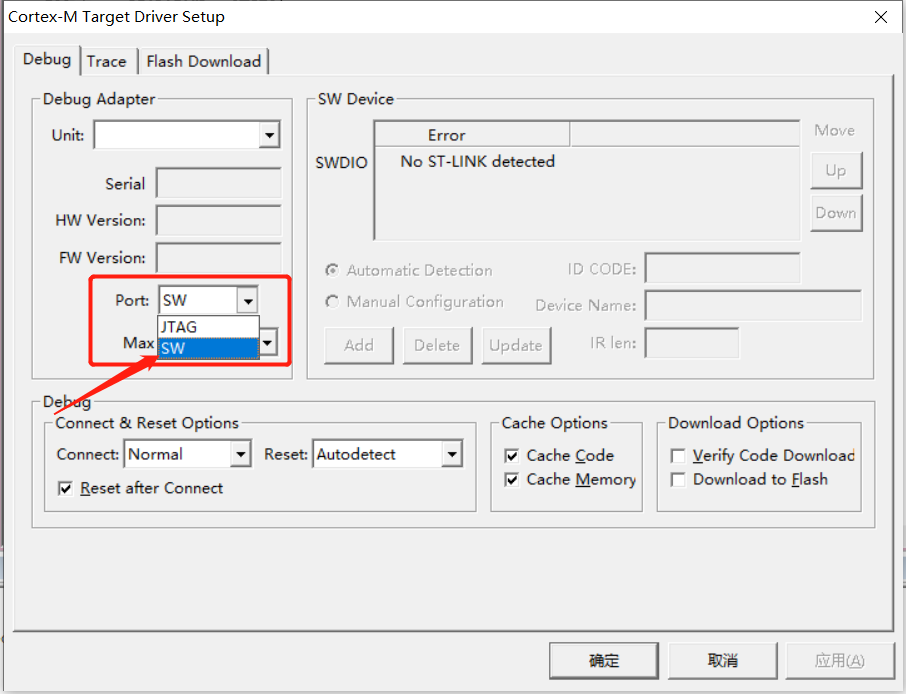Screen dimensions: 906x694
Task: Click the Delete button
Action: click(x=437, y=345)
